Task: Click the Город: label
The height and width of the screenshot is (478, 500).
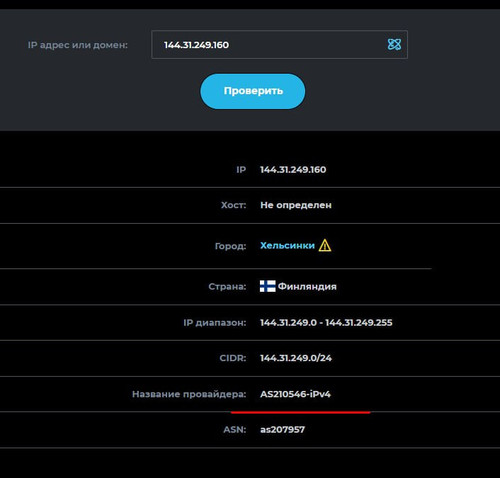Action: 230,246
